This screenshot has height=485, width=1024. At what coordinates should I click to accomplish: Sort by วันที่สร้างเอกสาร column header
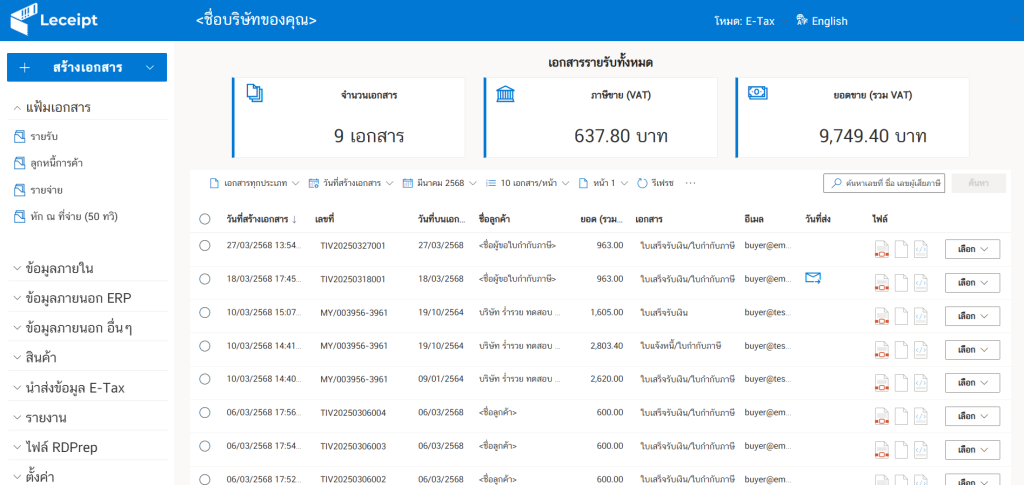pyautogui.click(x=261, y=219)
